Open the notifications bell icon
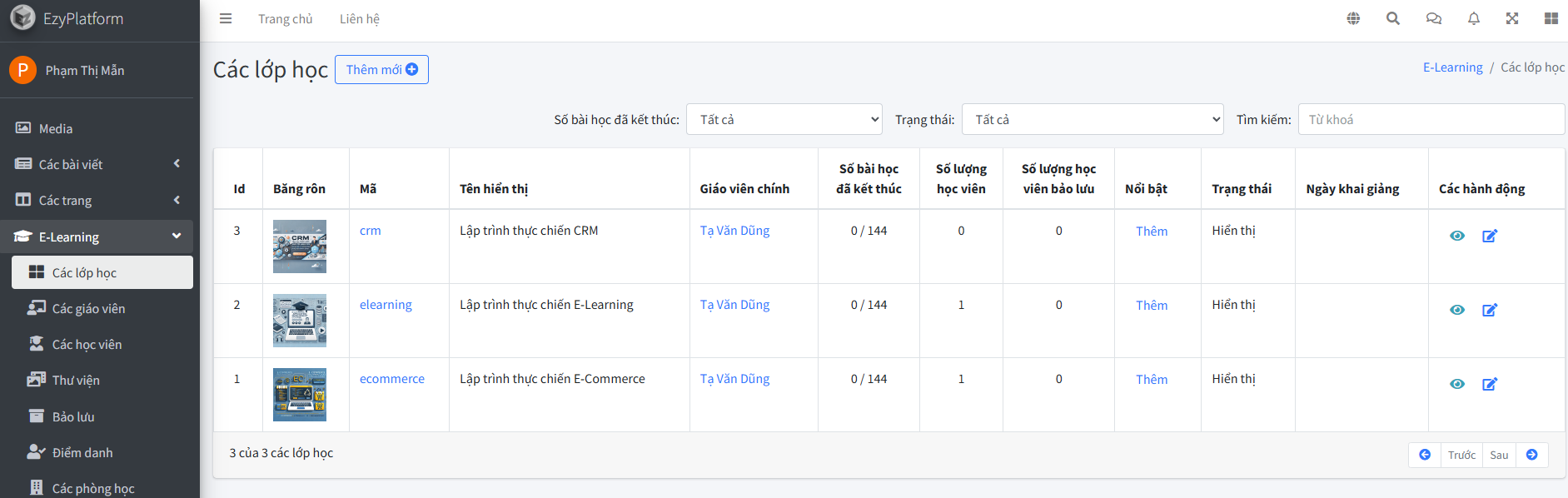The height and width of the screenshot is (498, 1568). 1473,18
